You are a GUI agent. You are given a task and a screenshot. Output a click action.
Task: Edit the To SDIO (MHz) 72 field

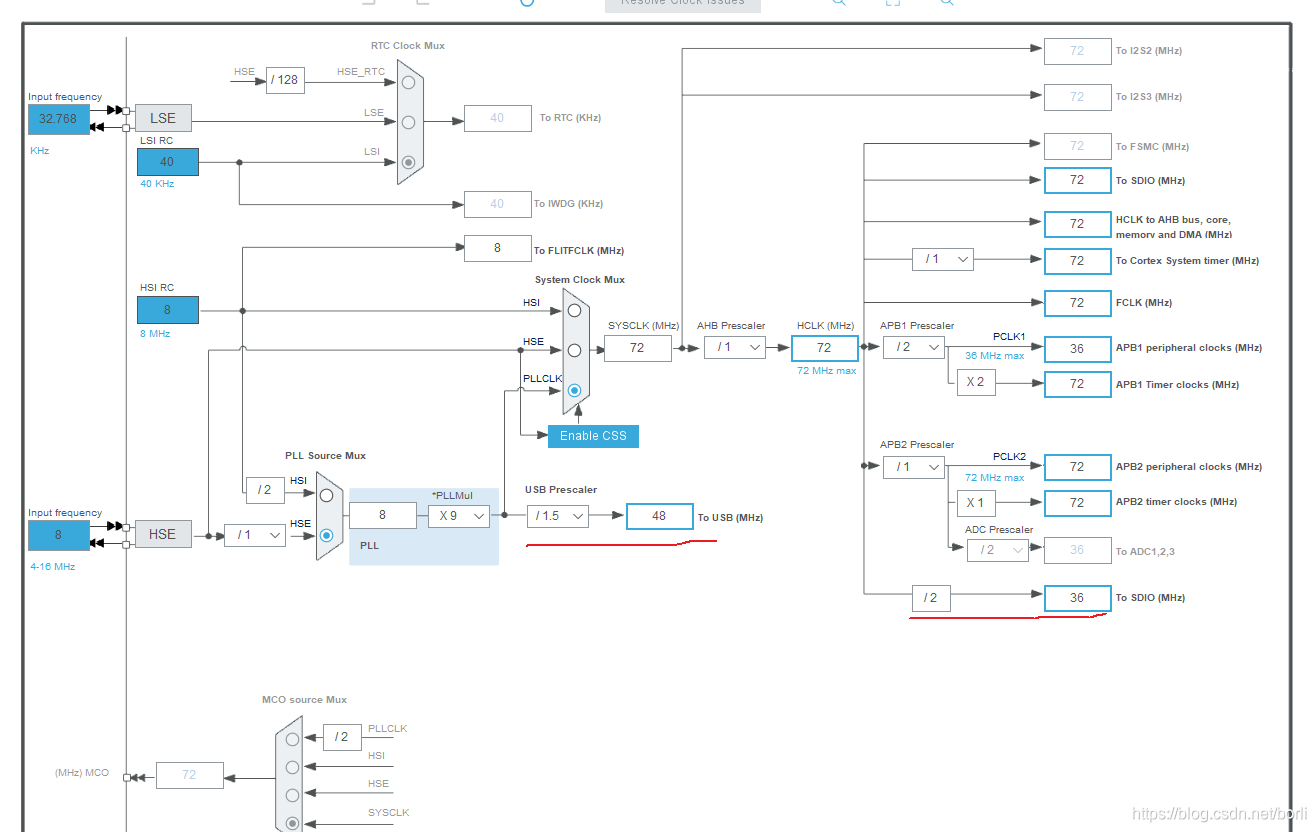click(1078, 180)
